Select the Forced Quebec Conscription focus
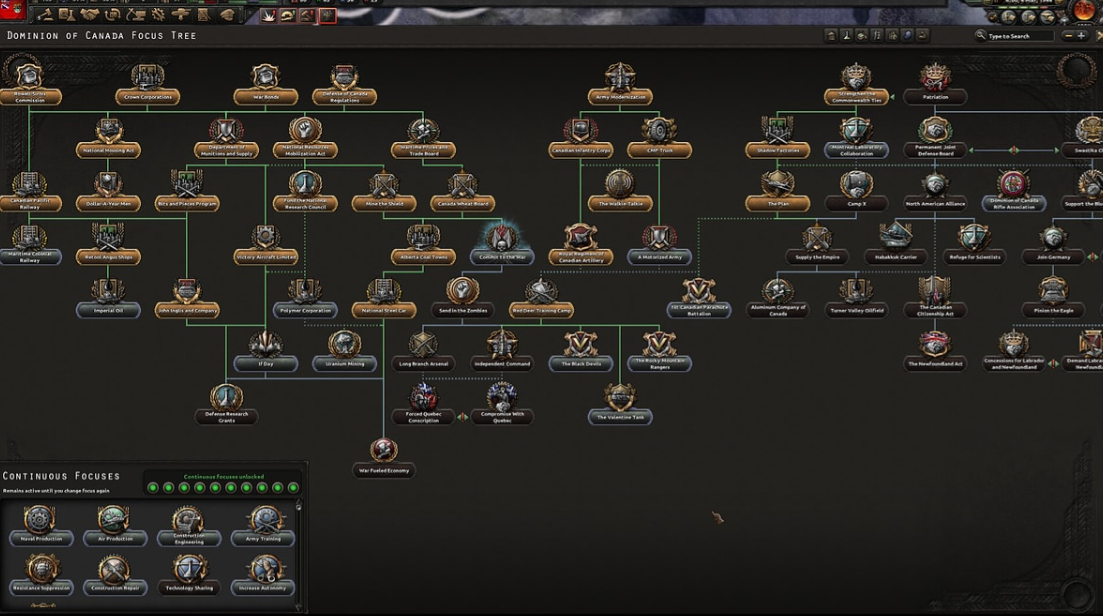Screen dimensions: 1103x616 423,405
